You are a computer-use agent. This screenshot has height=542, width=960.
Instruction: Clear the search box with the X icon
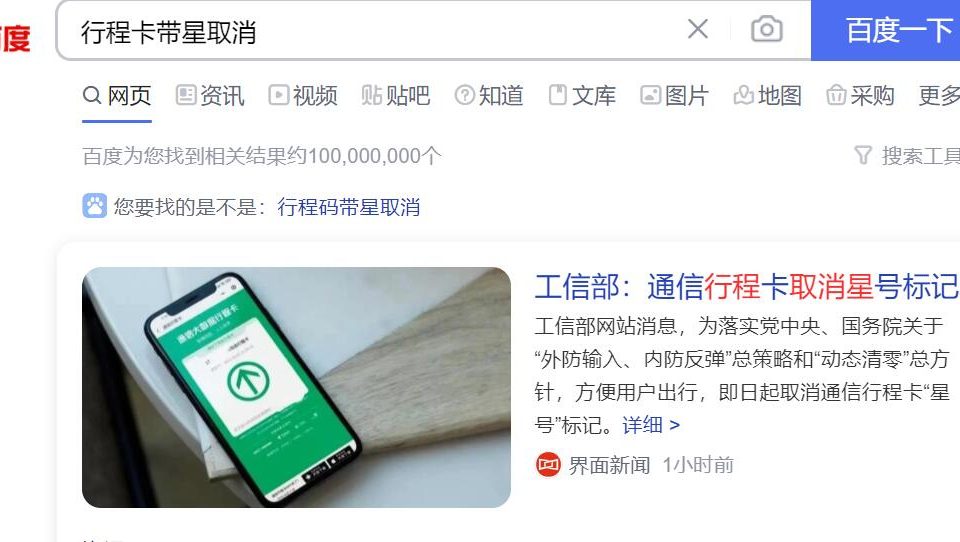point(697,29)
